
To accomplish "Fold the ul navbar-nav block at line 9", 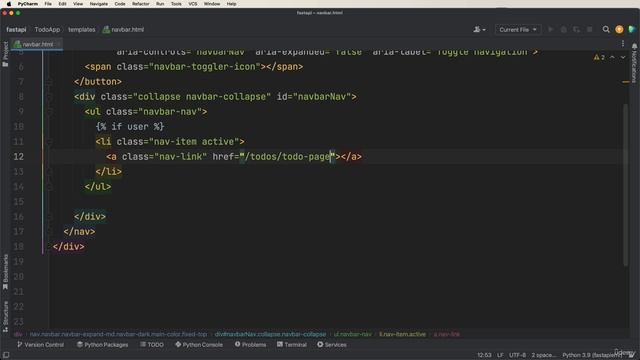I will 49,111.
